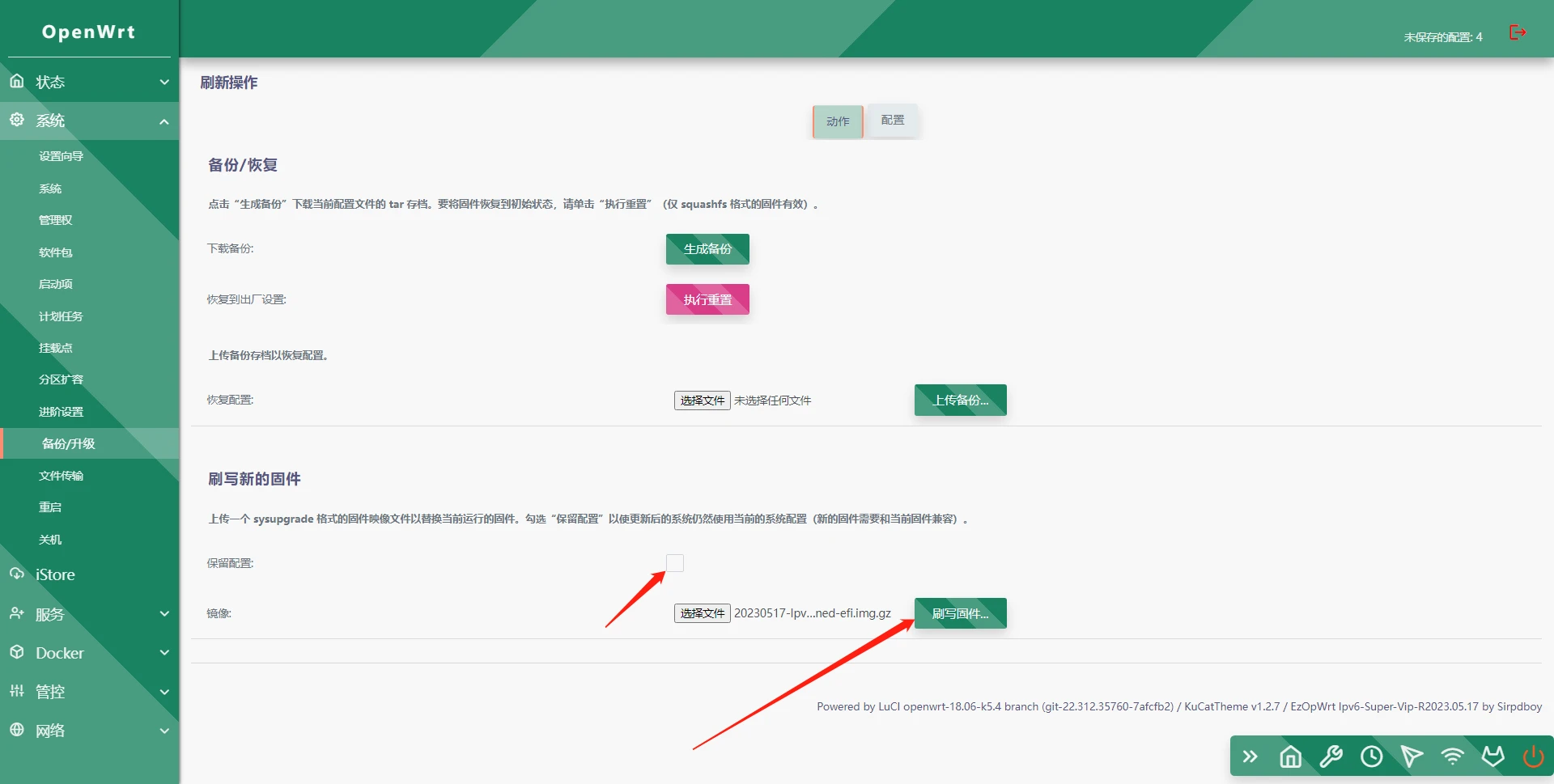The width and height of the screenshot is (1554, 784).
Task: Click the 生成备份 button
Action: pyautogui.click(x=707, y=249)
